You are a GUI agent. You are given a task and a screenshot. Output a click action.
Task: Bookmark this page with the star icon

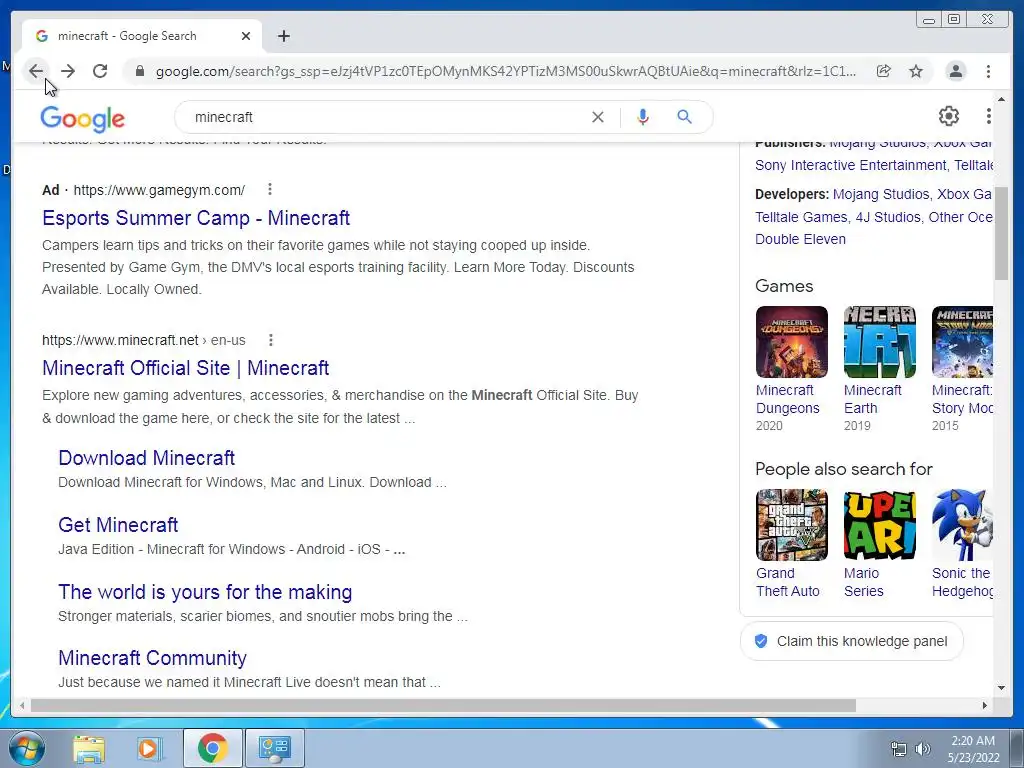coord(916,71)
